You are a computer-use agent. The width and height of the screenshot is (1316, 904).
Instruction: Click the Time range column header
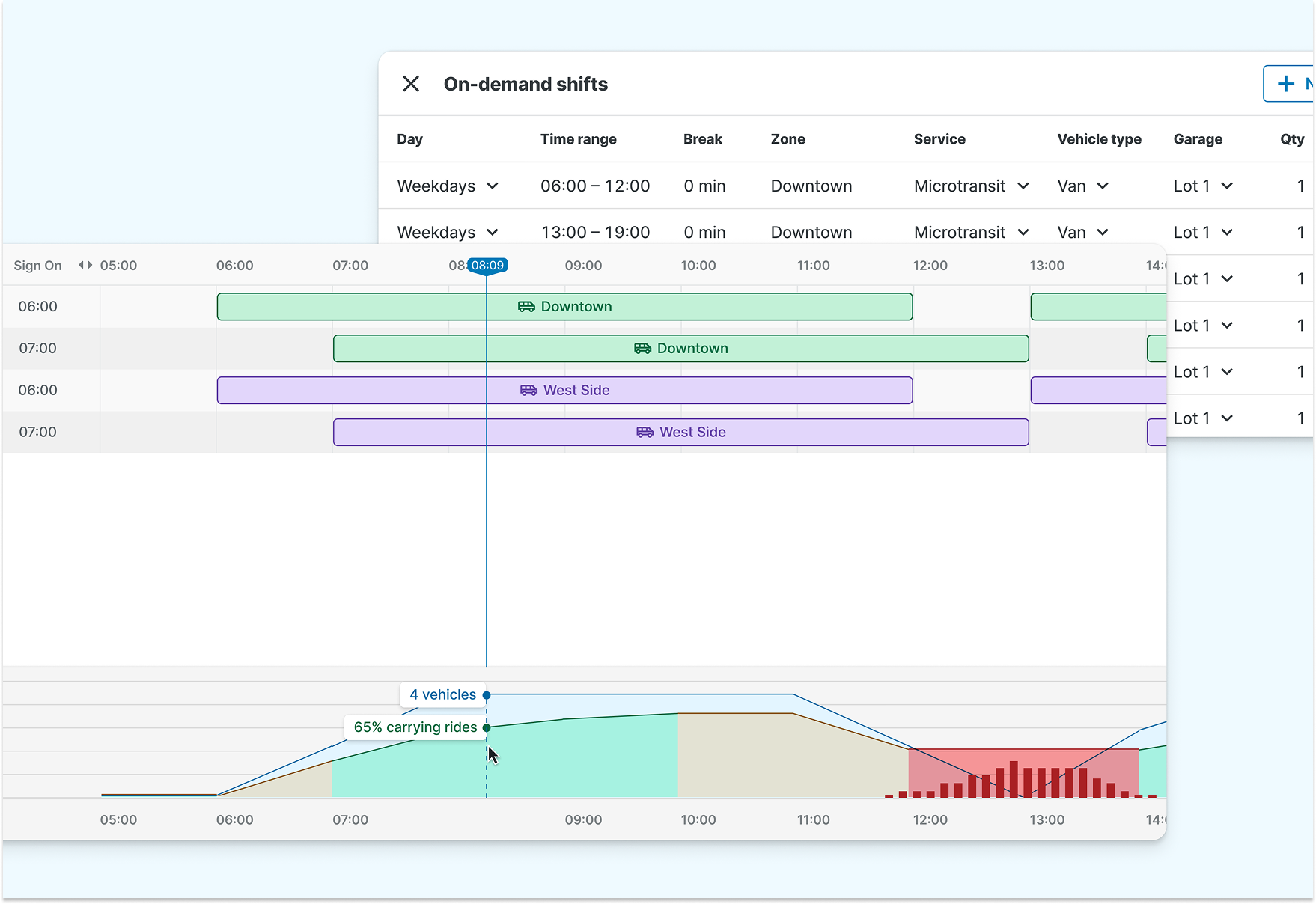point(578,139)
